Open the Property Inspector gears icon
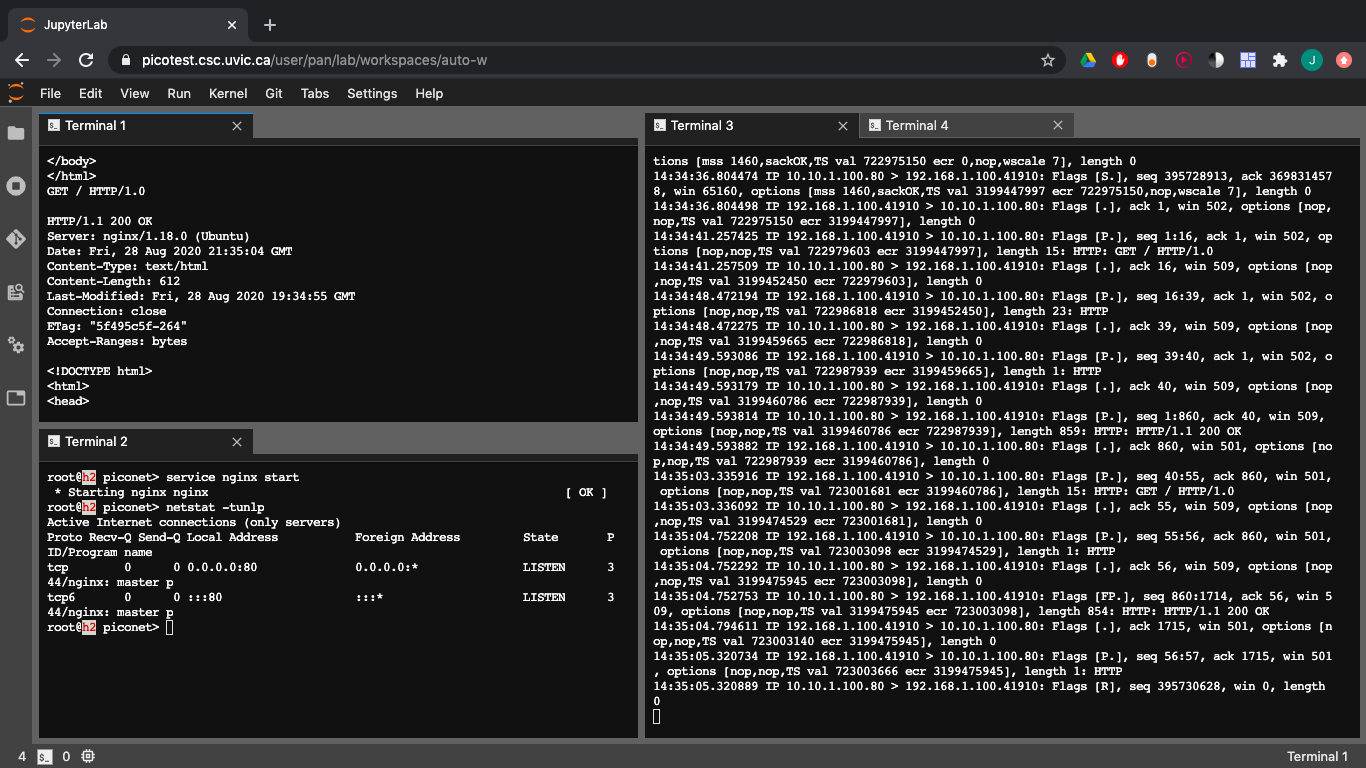 tap(16, 345)
